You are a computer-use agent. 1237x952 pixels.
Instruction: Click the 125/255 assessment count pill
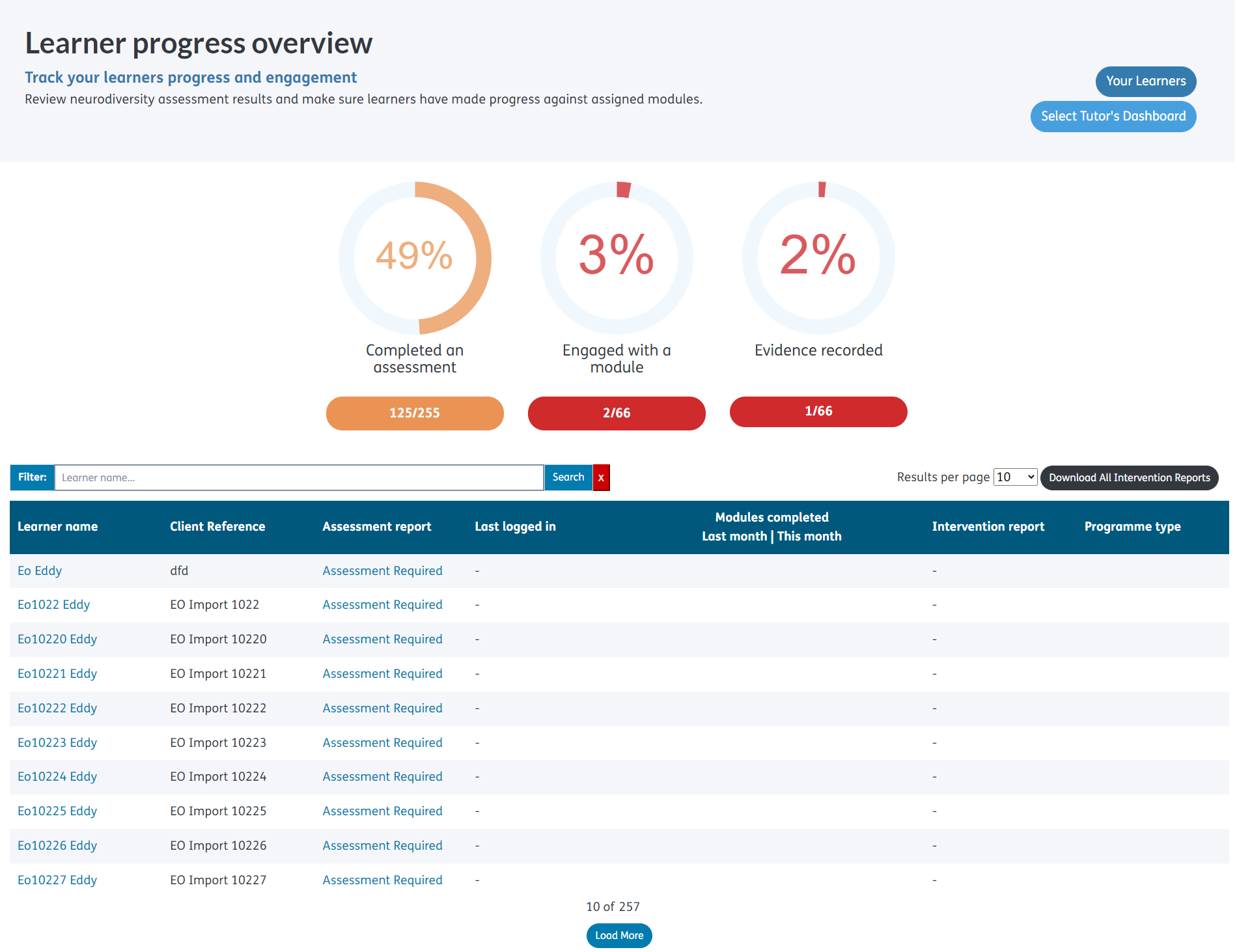(x=415, y=413)
